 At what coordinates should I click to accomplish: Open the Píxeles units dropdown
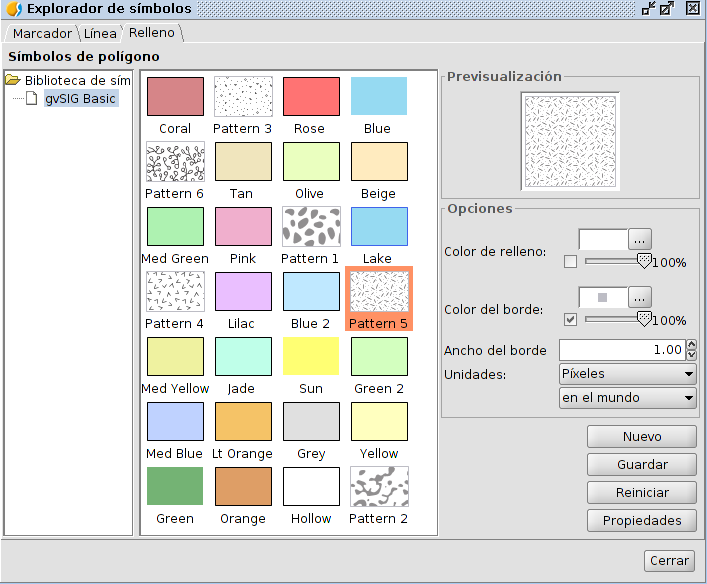pos(627,374)
